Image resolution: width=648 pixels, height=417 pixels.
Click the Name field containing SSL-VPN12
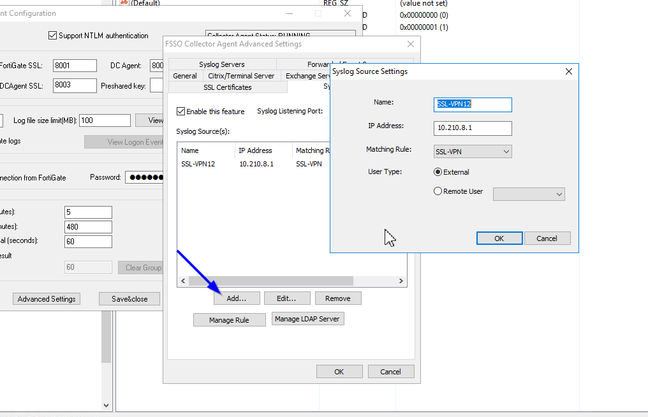point(472,104)
